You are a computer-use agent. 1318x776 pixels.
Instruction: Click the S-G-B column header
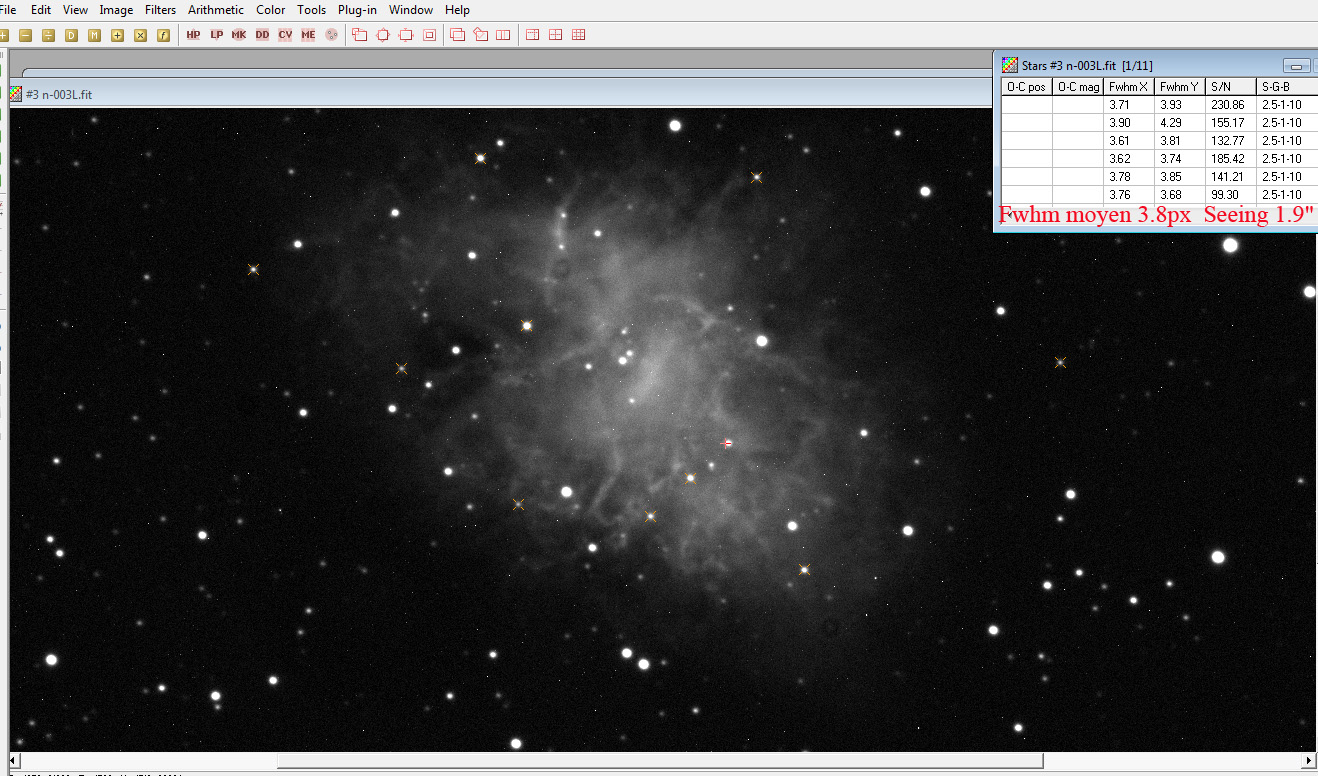(x=1287, y=87)
